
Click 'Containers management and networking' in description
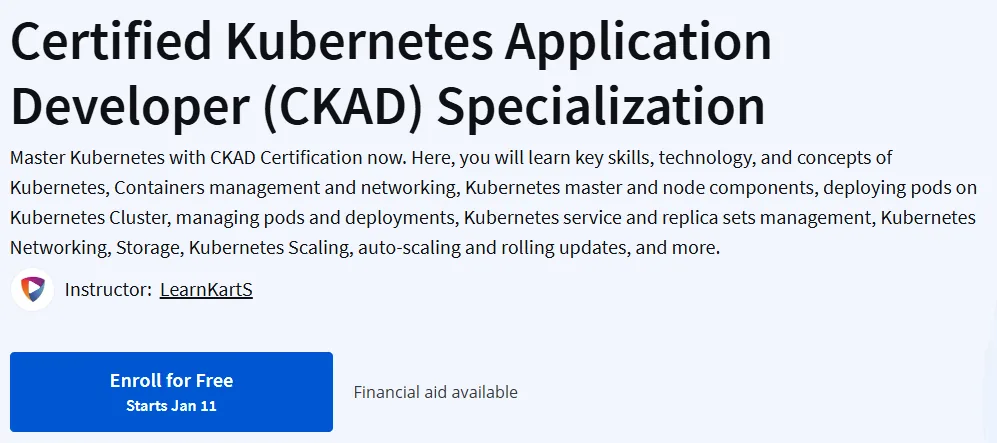pos(287,188)
